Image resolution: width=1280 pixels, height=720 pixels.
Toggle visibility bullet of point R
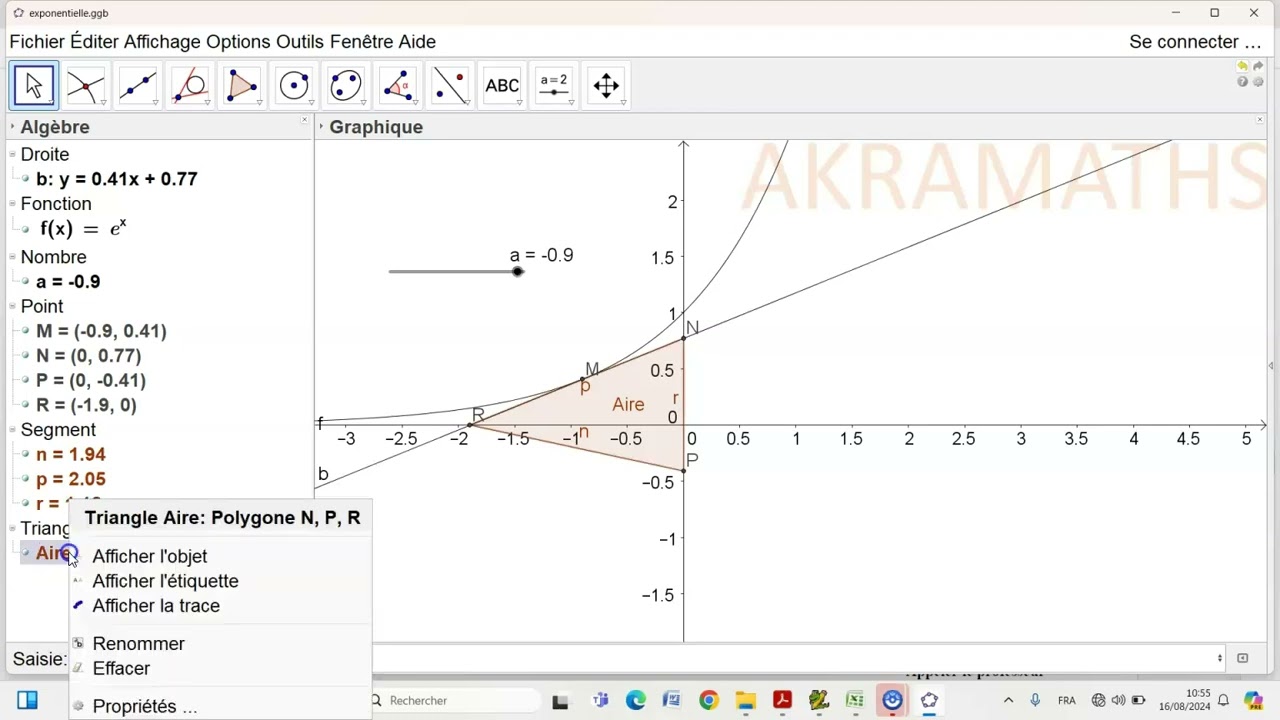click(26, 405)
